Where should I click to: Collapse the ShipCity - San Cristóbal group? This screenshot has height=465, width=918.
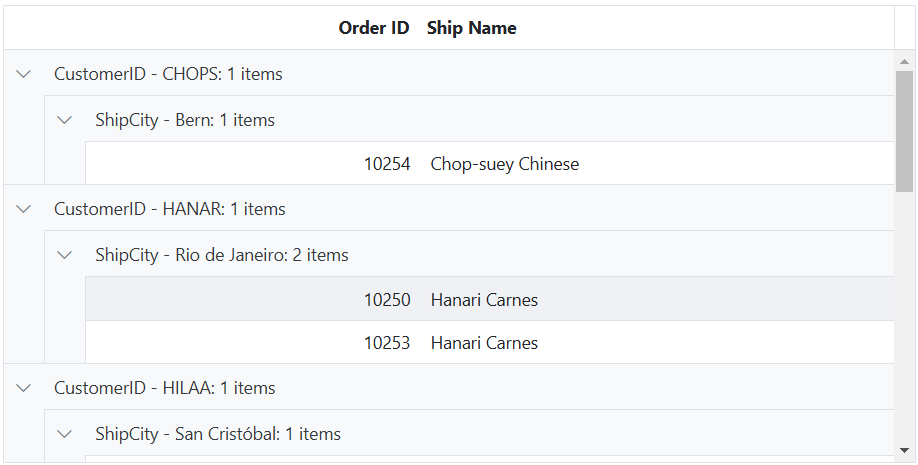[x=64, y=434]
